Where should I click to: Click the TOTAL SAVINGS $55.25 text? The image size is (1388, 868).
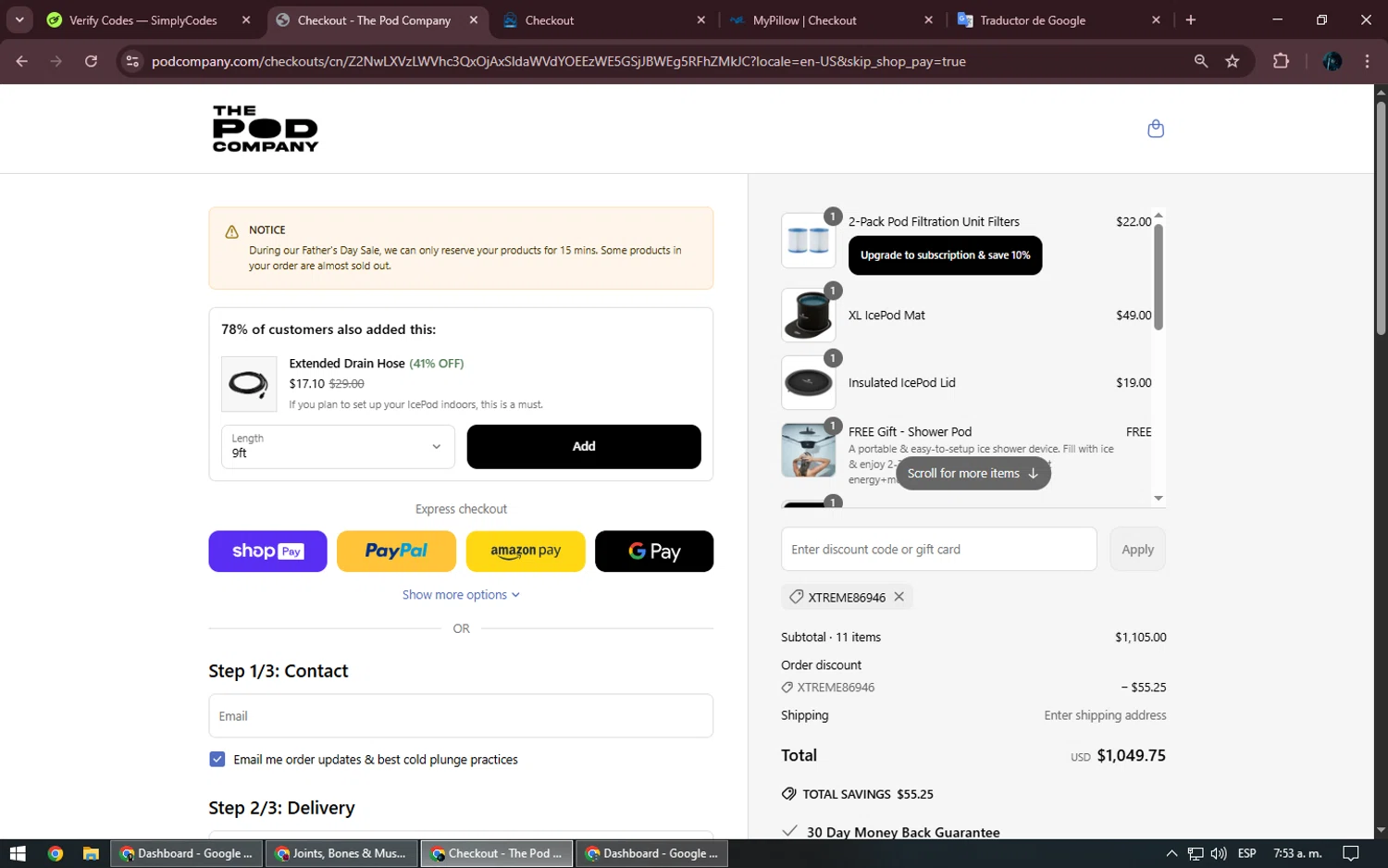click(x=868, y=794)
